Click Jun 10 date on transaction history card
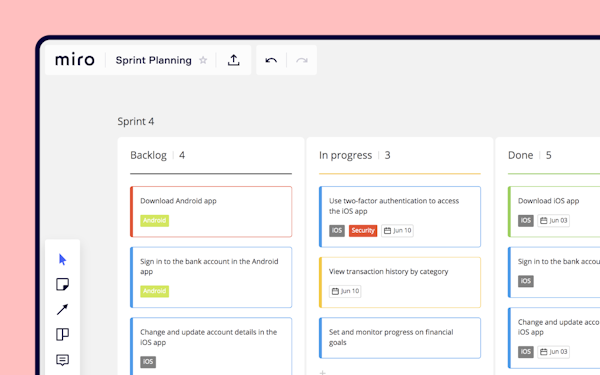 345,291
